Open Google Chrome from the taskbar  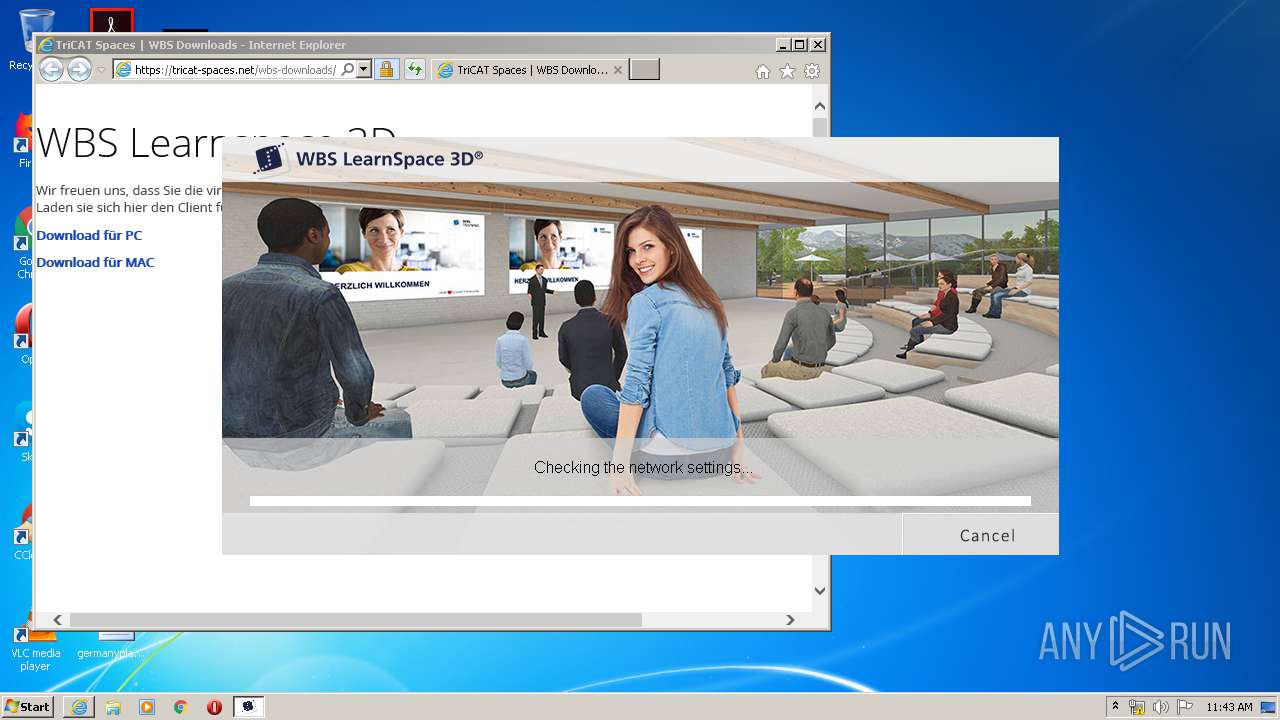[x=181, y=707]
